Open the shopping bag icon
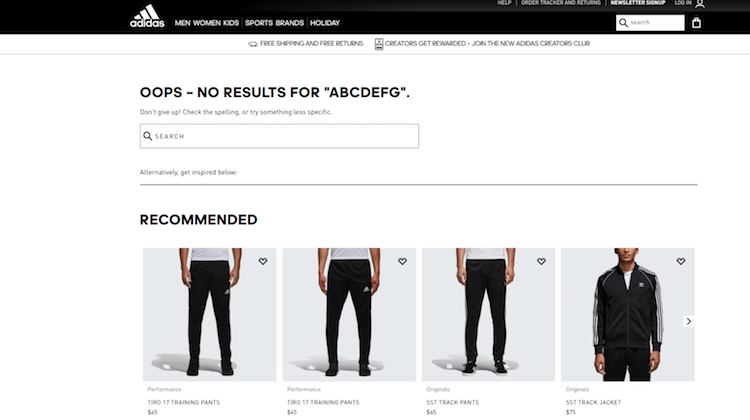Viewport: 750px width, 420px height. [x=696, y=22]
